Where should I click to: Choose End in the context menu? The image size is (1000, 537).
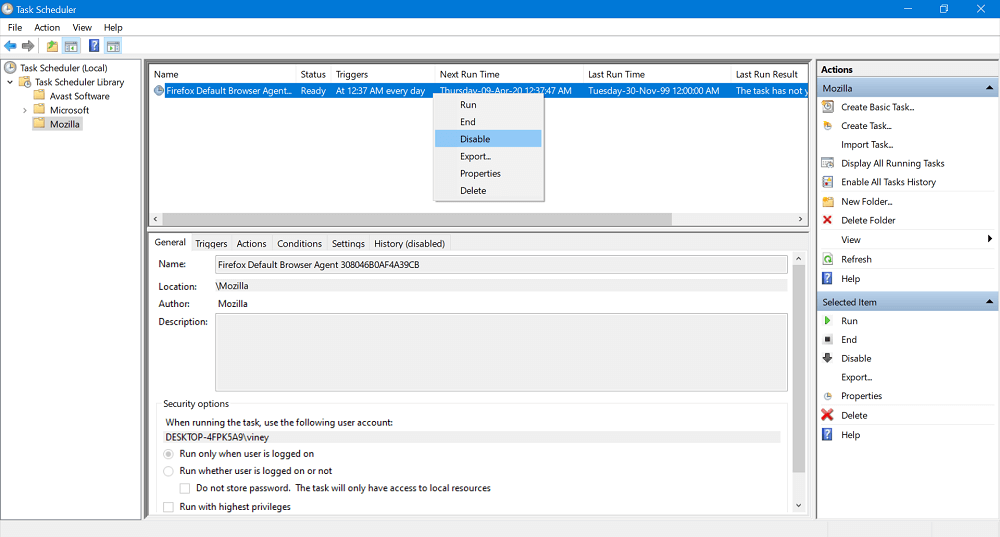(x=488, y=122)
